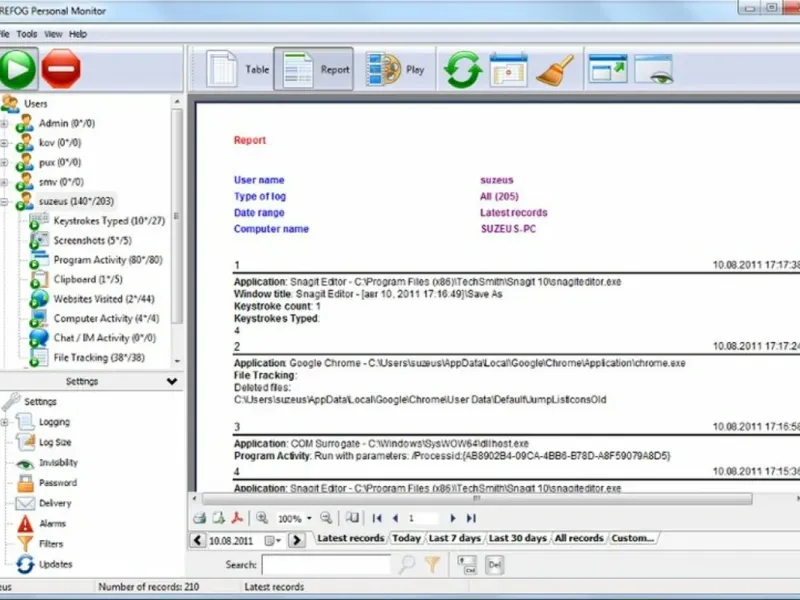The image size is (800, 600).
Task: Select user suzeus (140*/203)
Action: [x=76, y=202]
